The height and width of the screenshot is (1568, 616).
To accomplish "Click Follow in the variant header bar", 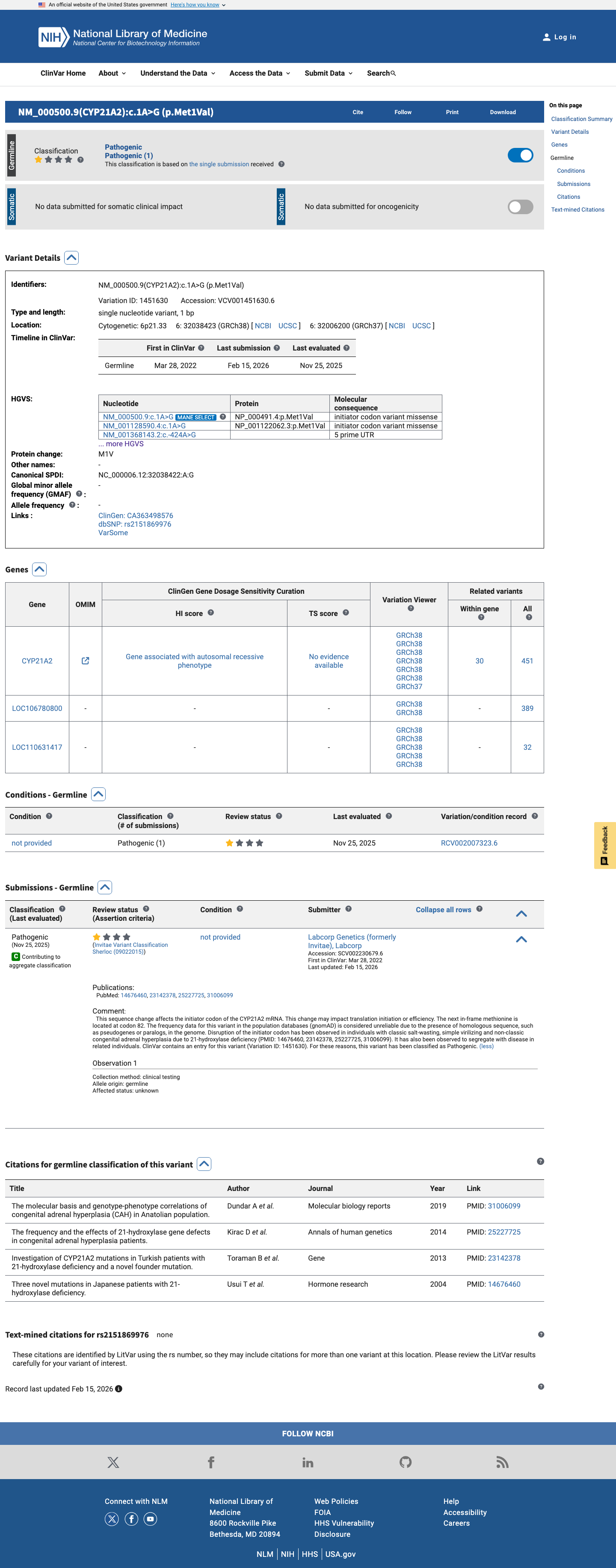I will click(403, 112).
